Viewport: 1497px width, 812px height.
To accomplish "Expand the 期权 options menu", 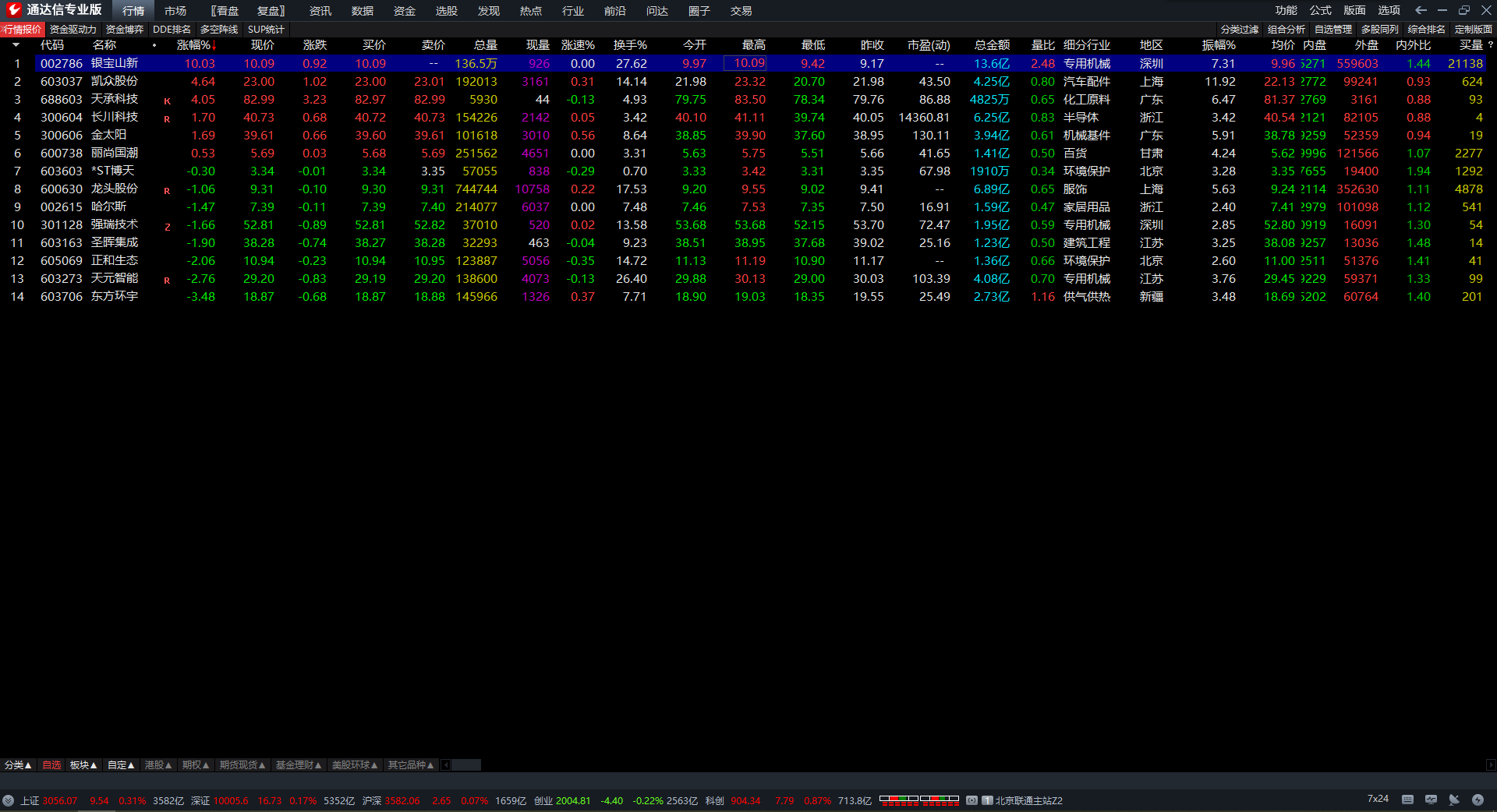I will [x=196, y=765].
